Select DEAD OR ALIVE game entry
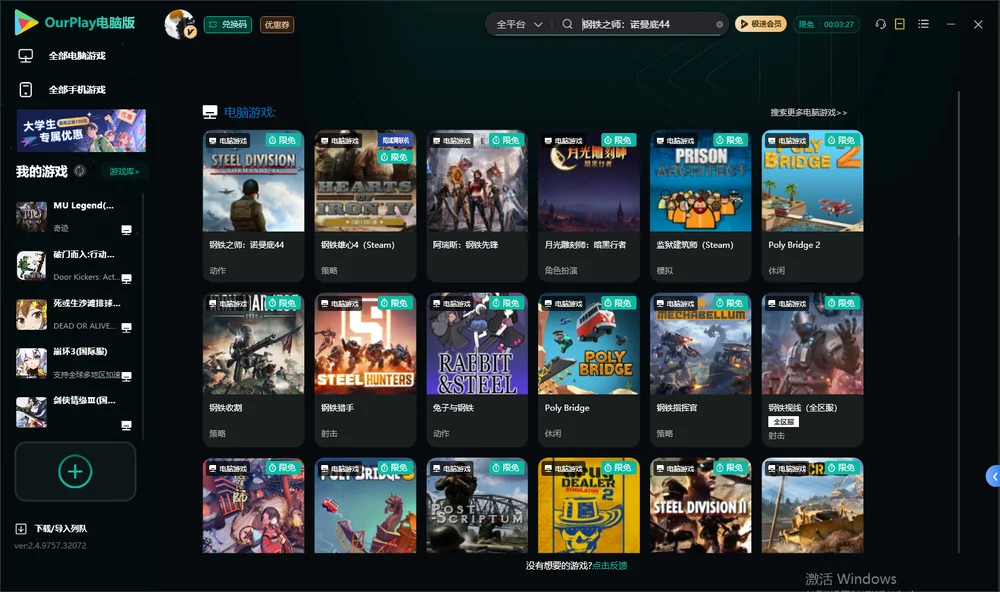This screenshot has width=1000, height=592. [75, 314]
